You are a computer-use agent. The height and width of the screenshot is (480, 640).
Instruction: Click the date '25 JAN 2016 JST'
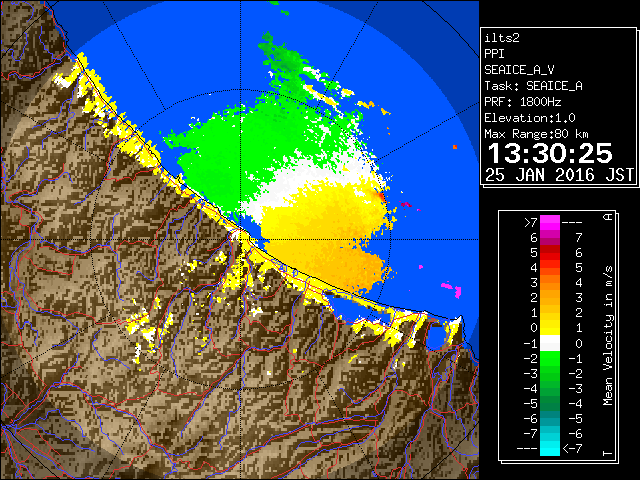(559, 175)
